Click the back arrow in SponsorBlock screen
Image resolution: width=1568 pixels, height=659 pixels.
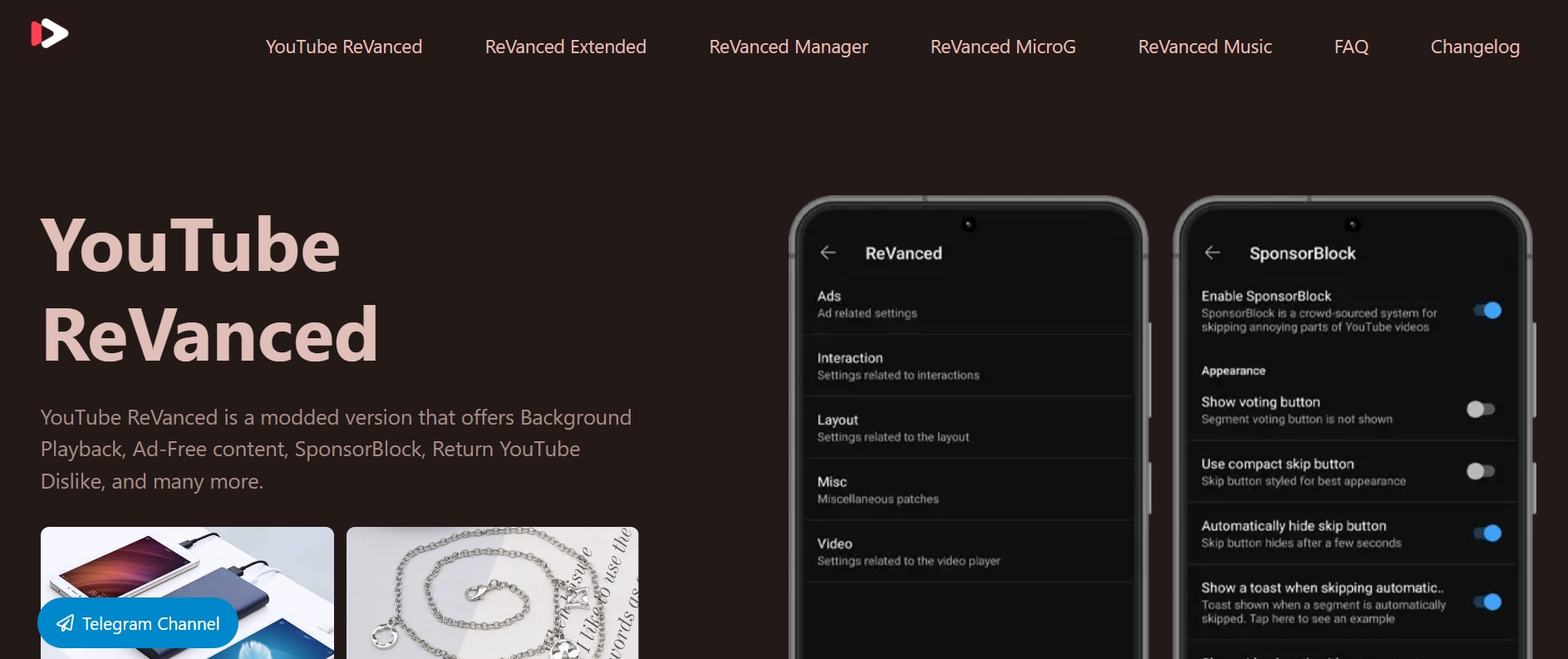[x=1212, y=253]
